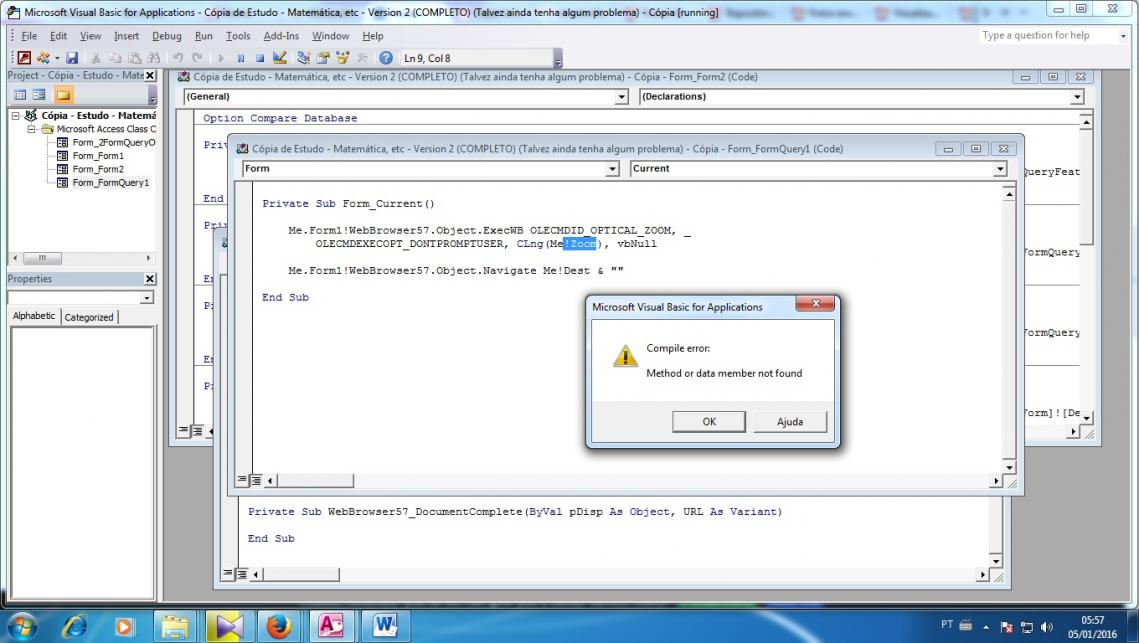Open Microsoft Word from the taskbar
Viewport: 1139px width, 643px height.
[384, 626]
